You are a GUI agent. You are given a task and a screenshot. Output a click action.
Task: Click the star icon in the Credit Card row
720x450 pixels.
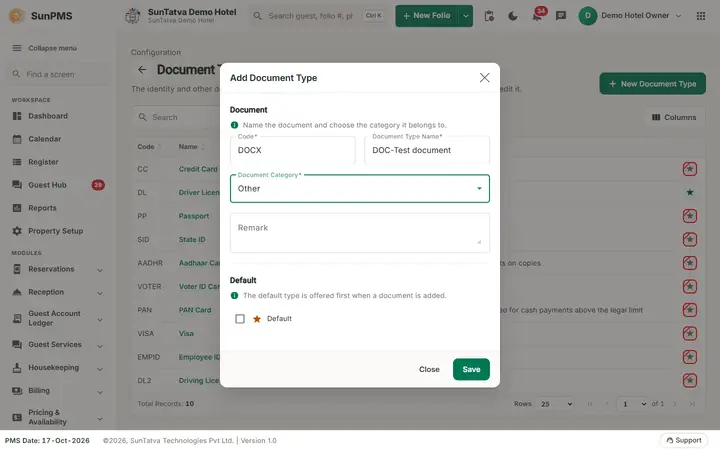coord(690,169)
